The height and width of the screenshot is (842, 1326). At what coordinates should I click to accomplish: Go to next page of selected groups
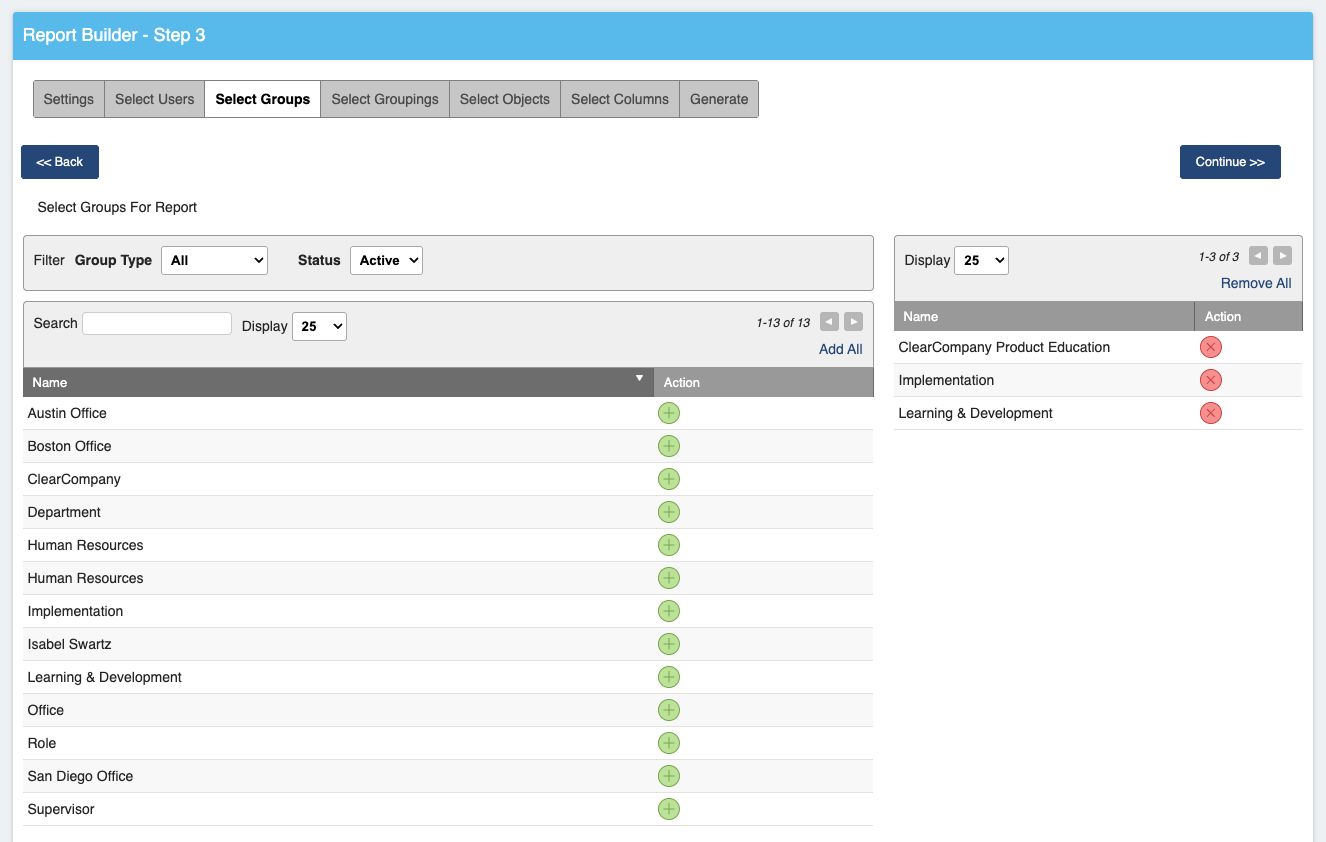point(1282,255)
